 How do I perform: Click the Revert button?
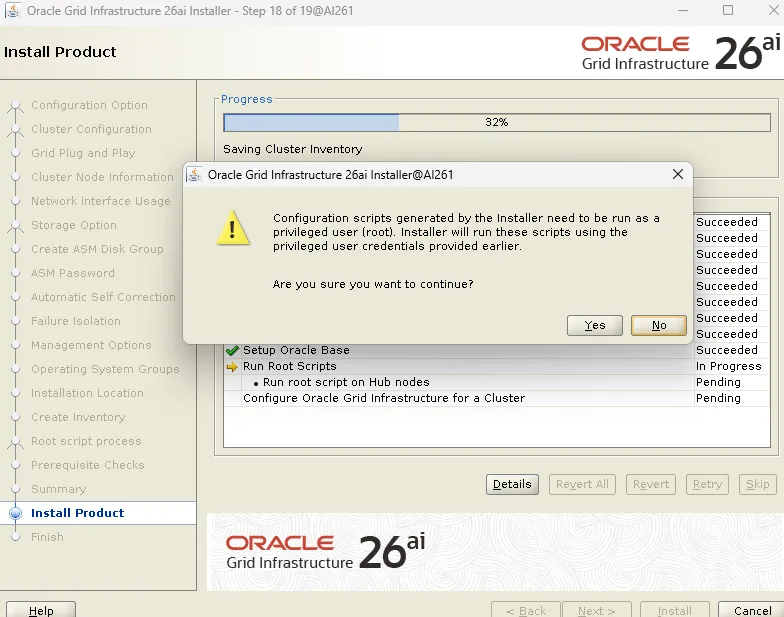pyautogui.click(x=650, y=484)
